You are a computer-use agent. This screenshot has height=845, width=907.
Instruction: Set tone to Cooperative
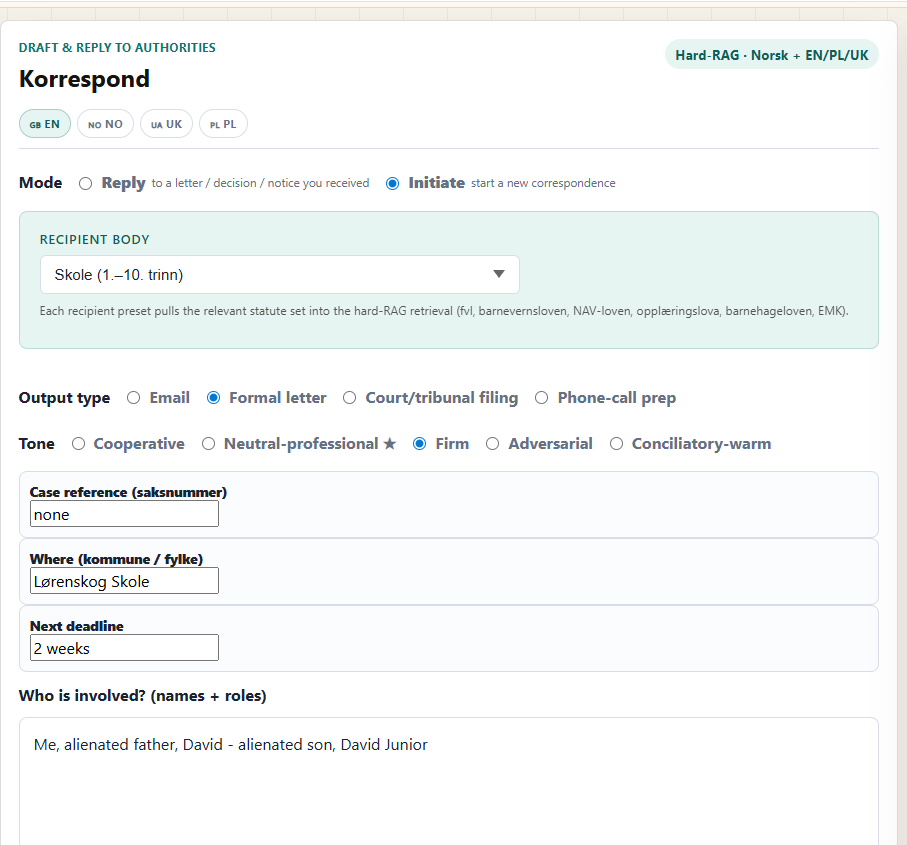(79, 444)
